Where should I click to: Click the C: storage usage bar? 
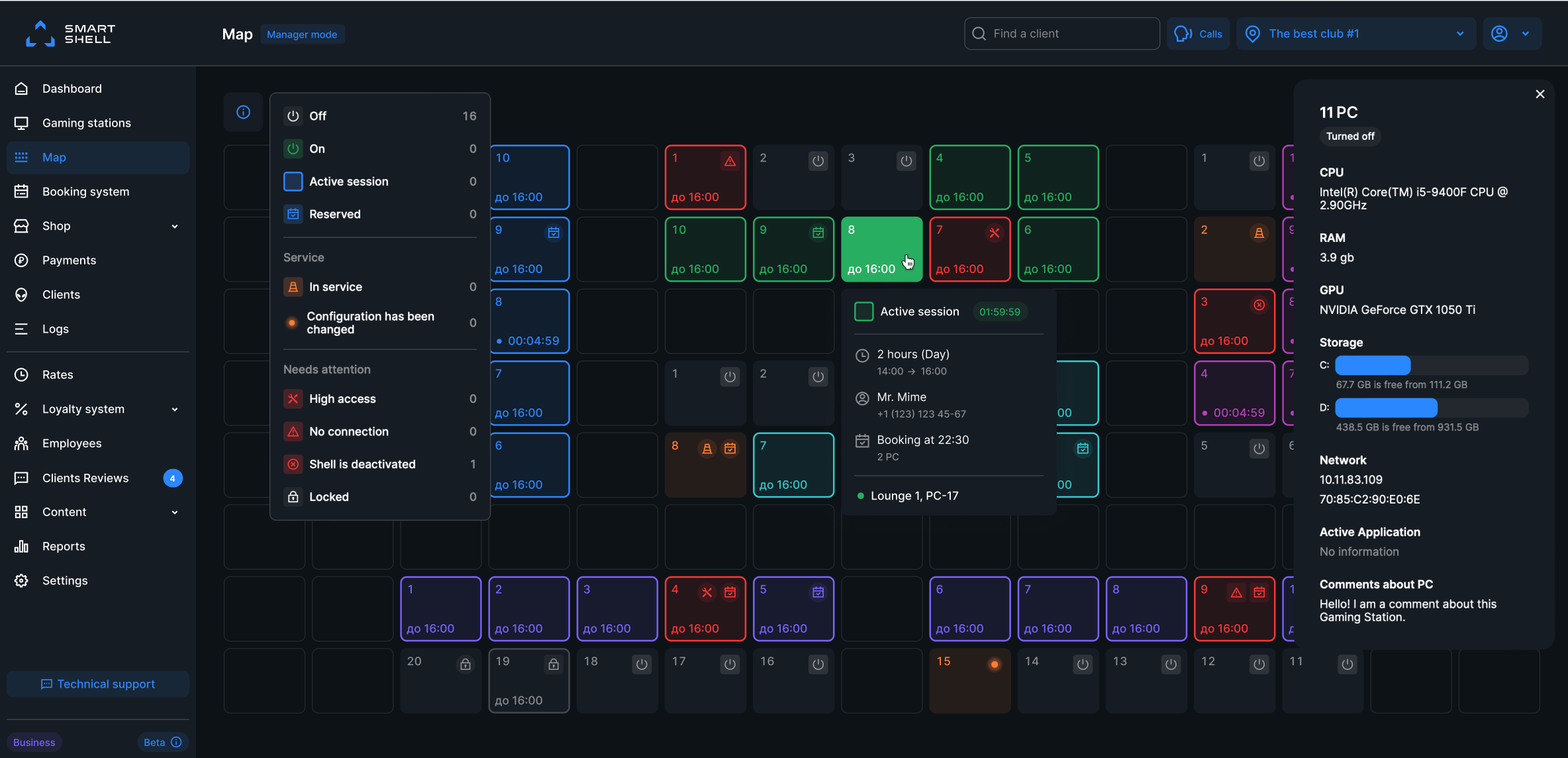coord(1432,365)
